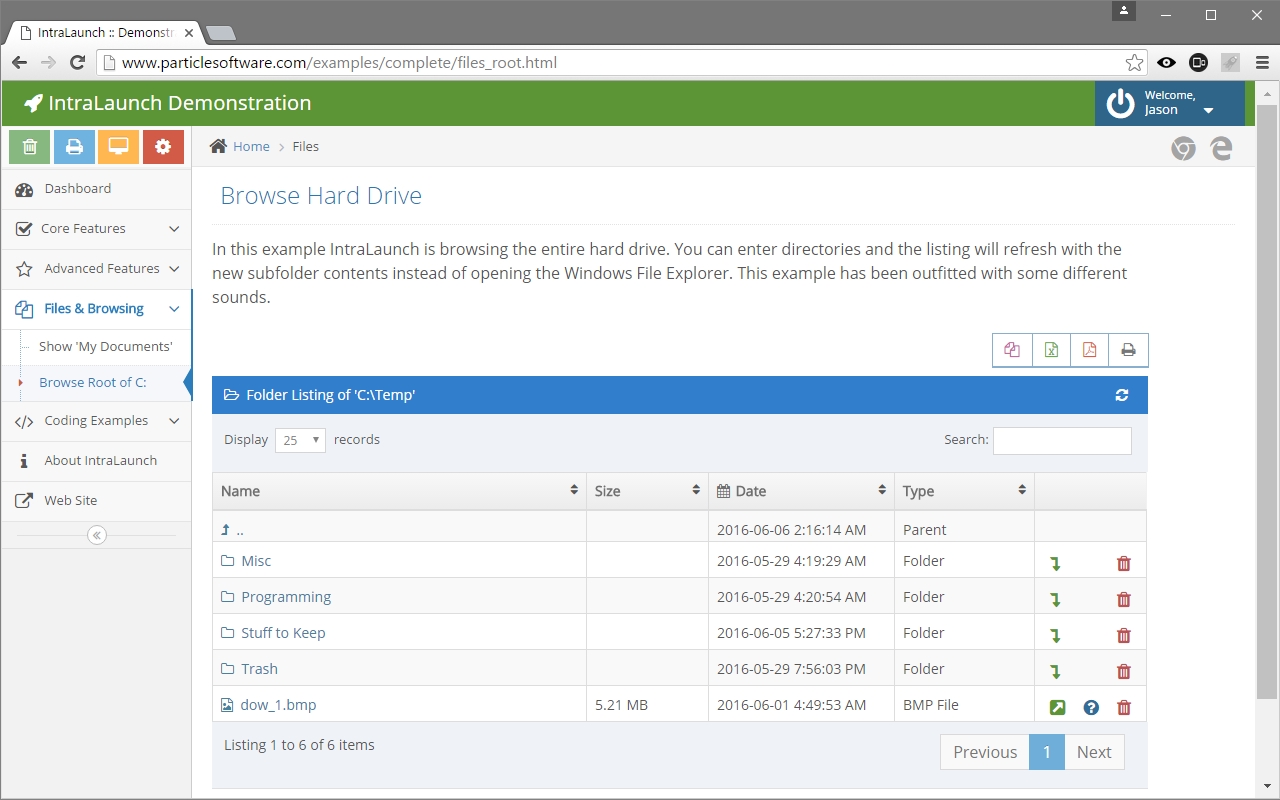Click the print table icon above listing
Image resolution: width=1280 pixels, height=800 pixels.
[x=1128, y=350]
